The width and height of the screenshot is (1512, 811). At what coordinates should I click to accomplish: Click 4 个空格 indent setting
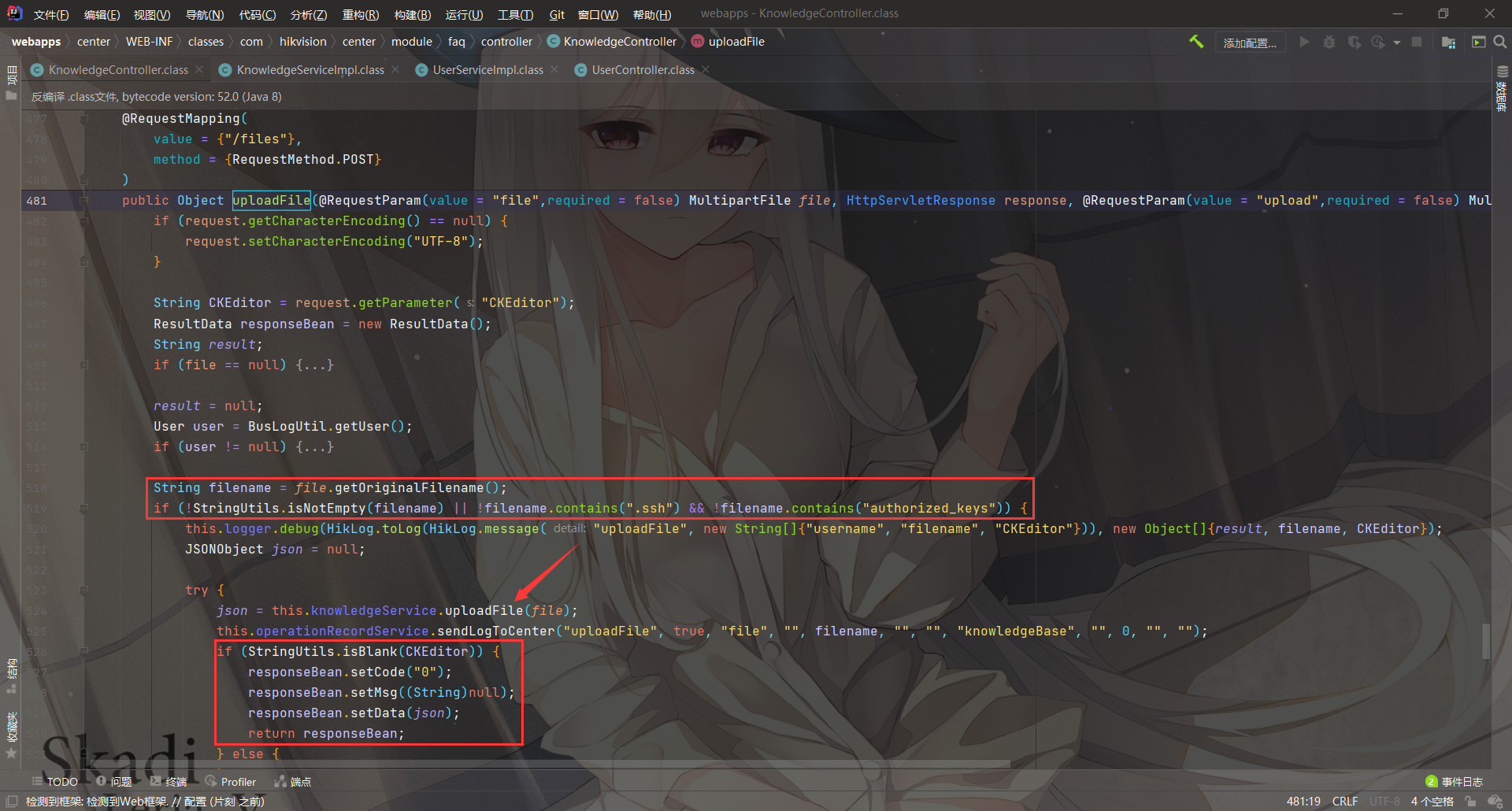pos(1432,802)
